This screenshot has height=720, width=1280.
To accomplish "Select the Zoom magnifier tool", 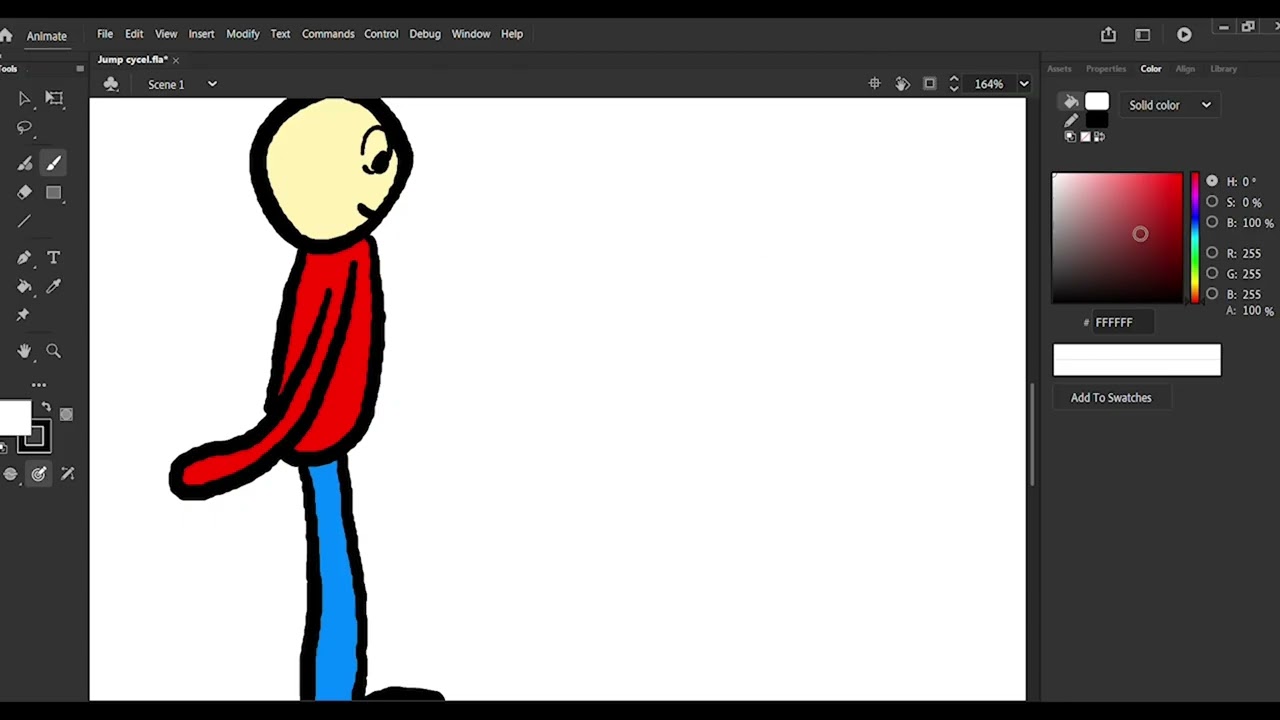I will point(54,351).
